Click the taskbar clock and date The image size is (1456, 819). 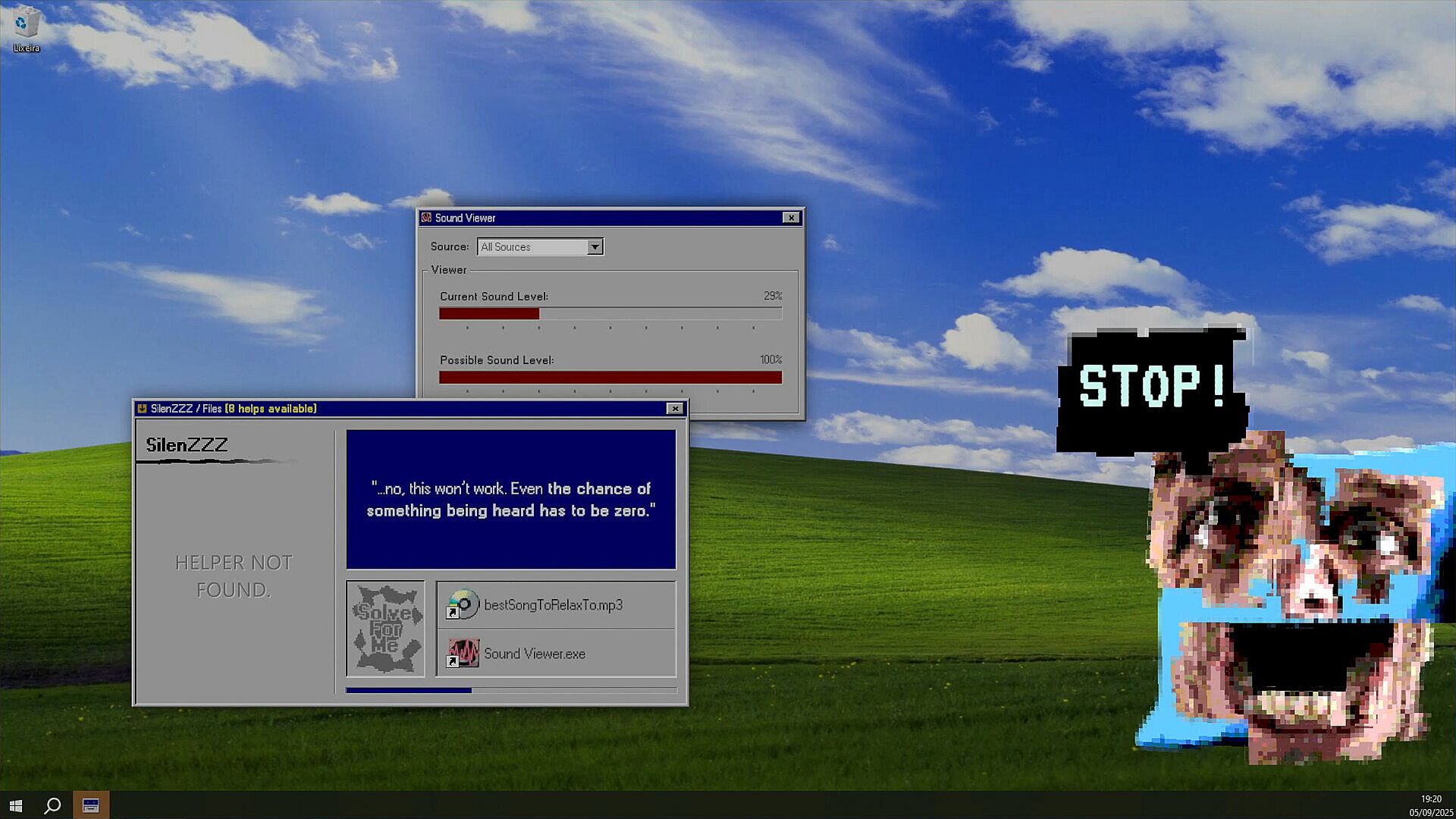click(x=1430, y=805)
